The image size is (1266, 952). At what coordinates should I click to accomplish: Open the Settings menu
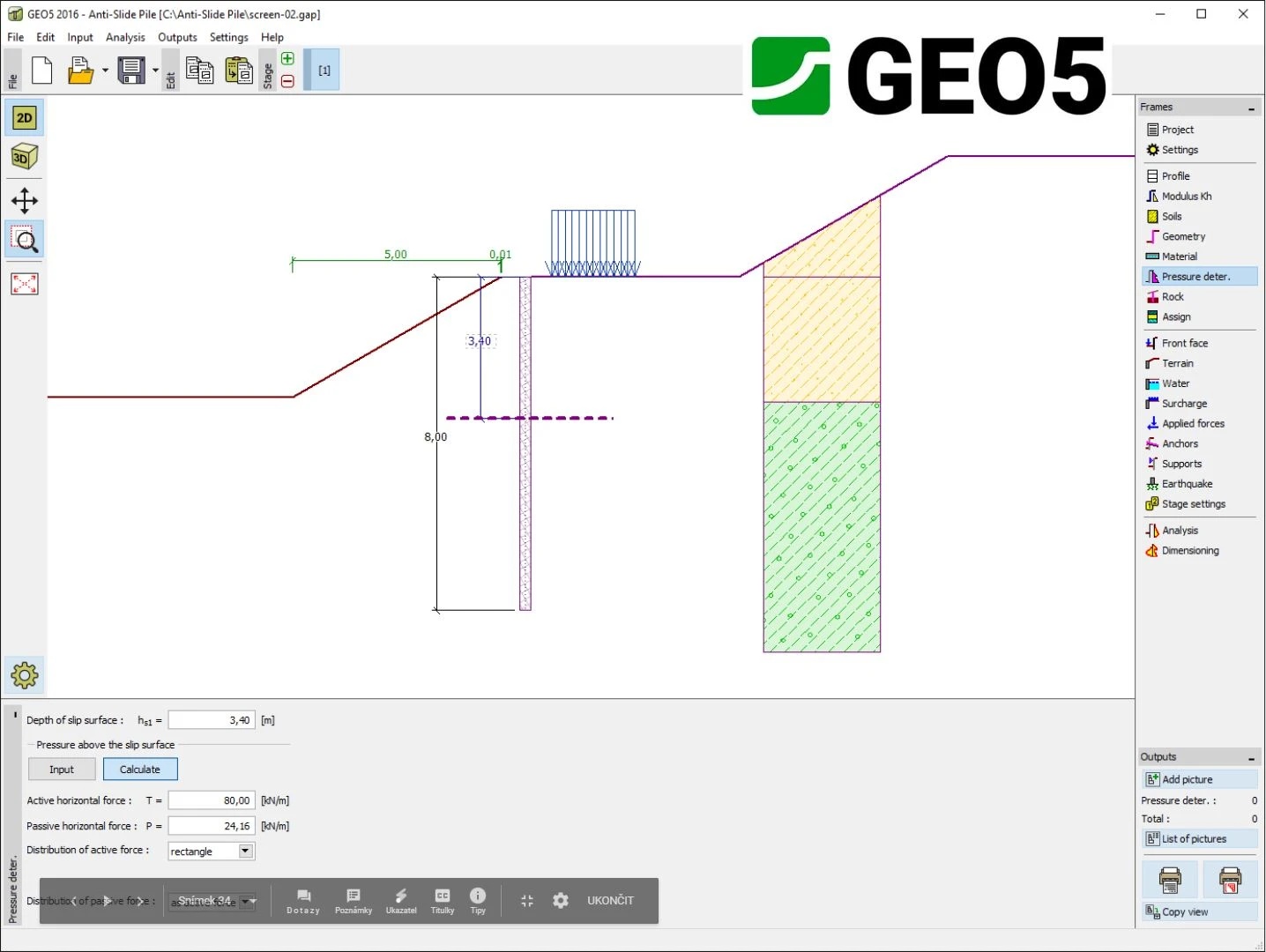tap(229, 37)
